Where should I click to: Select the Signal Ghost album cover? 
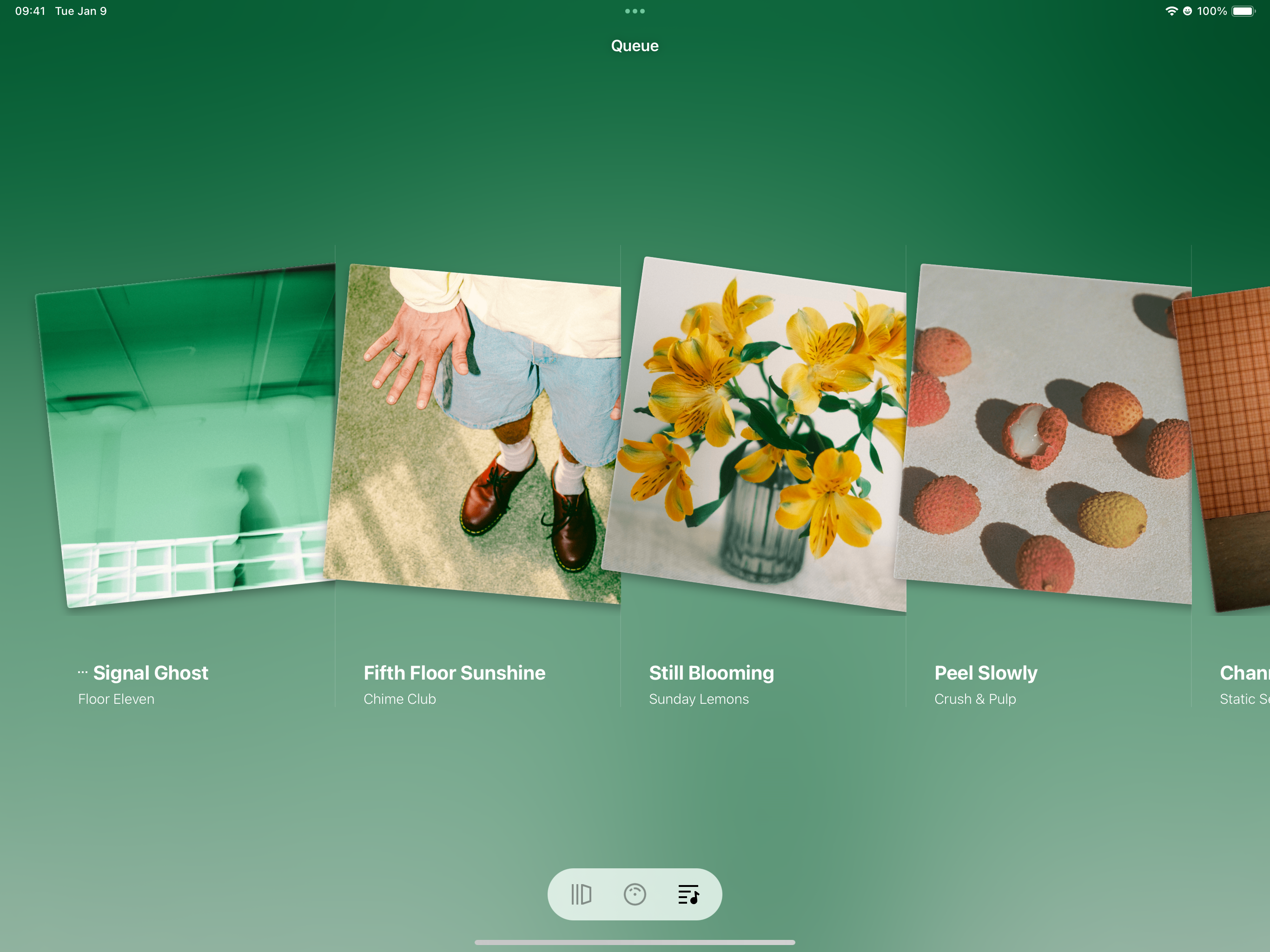click(x=190, y=436)
